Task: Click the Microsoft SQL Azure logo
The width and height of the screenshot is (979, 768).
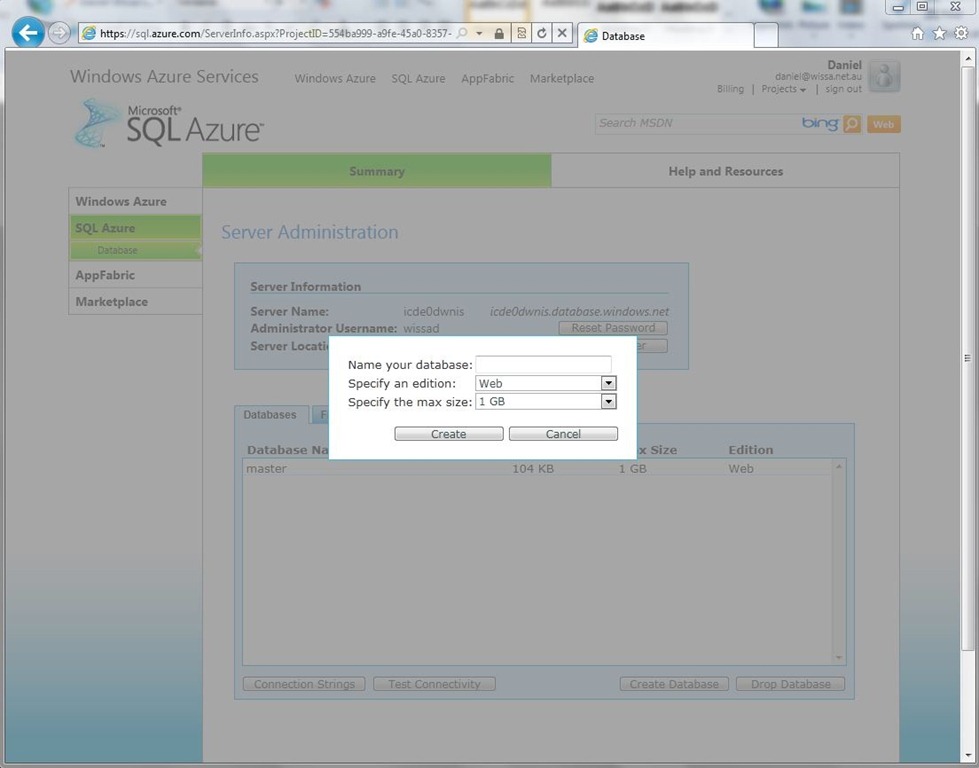Action: (x=169, y=124)
